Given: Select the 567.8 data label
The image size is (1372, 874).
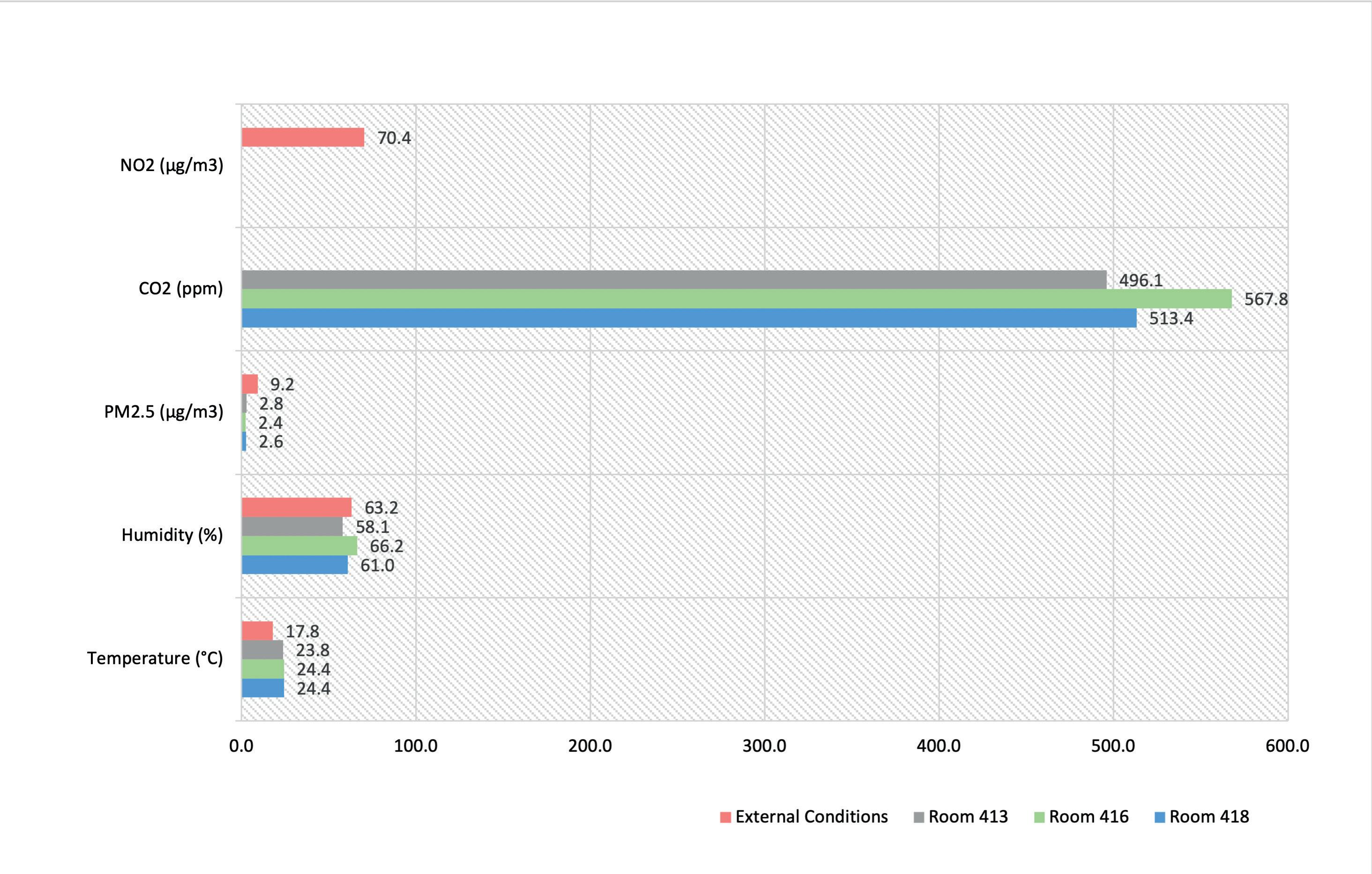Looking at the screenshot, I should click(x=1266, y=299).
